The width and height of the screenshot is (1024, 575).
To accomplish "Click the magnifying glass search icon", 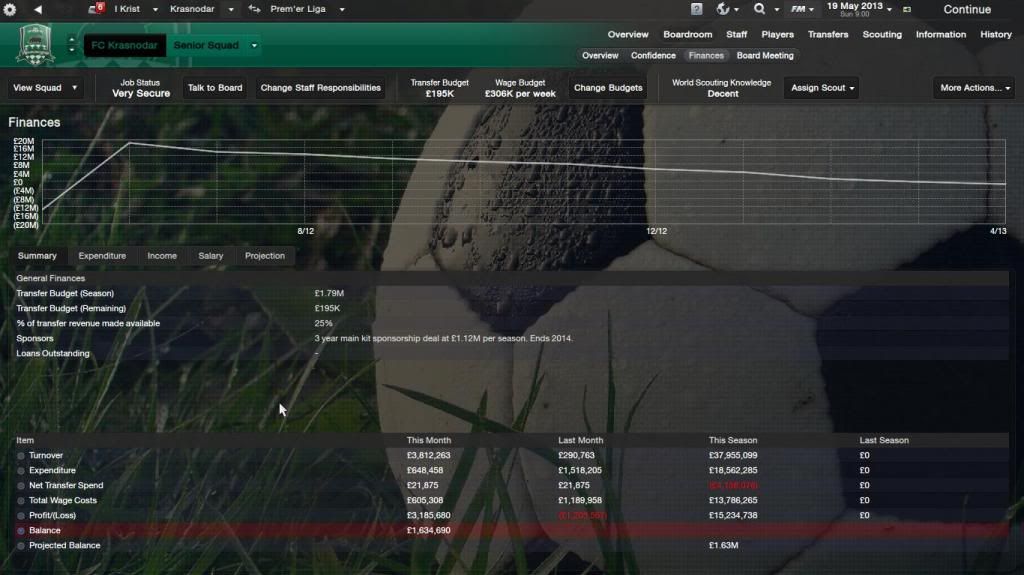I will [x=759, y=9].
